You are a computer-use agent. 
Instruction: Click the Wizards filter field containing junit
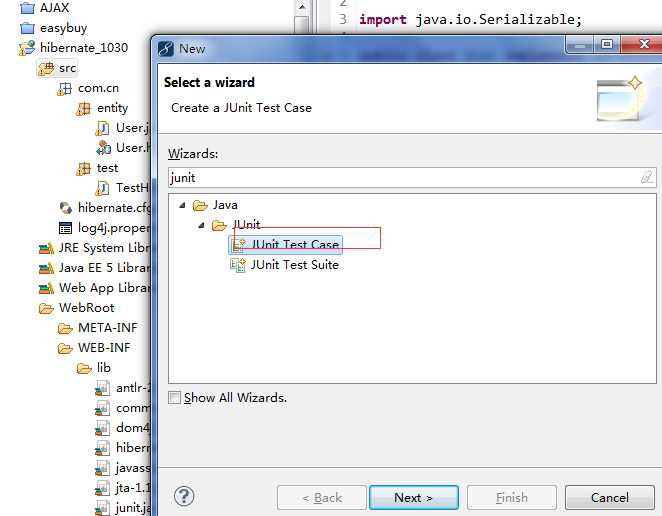(412, 177)
